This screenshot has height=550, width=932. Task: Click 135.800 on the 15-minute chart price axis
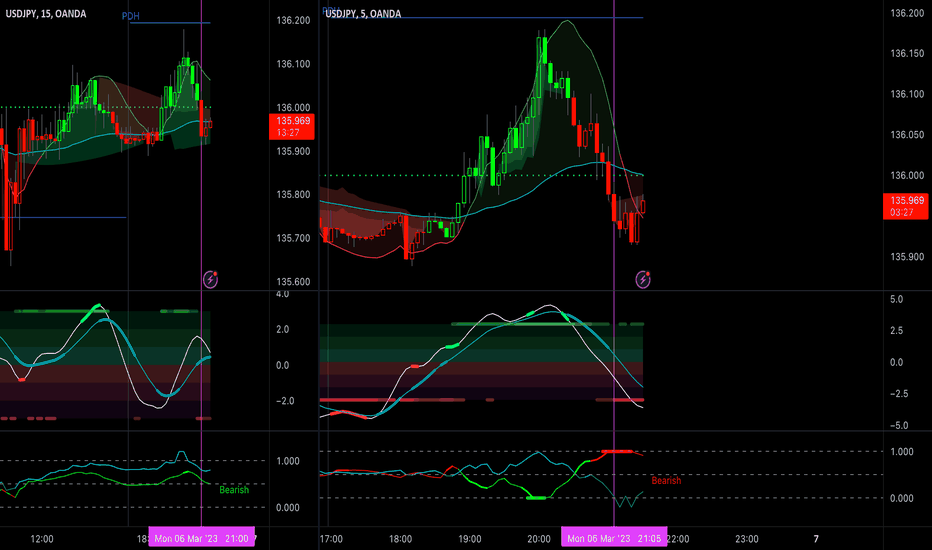tap(293, 194)
